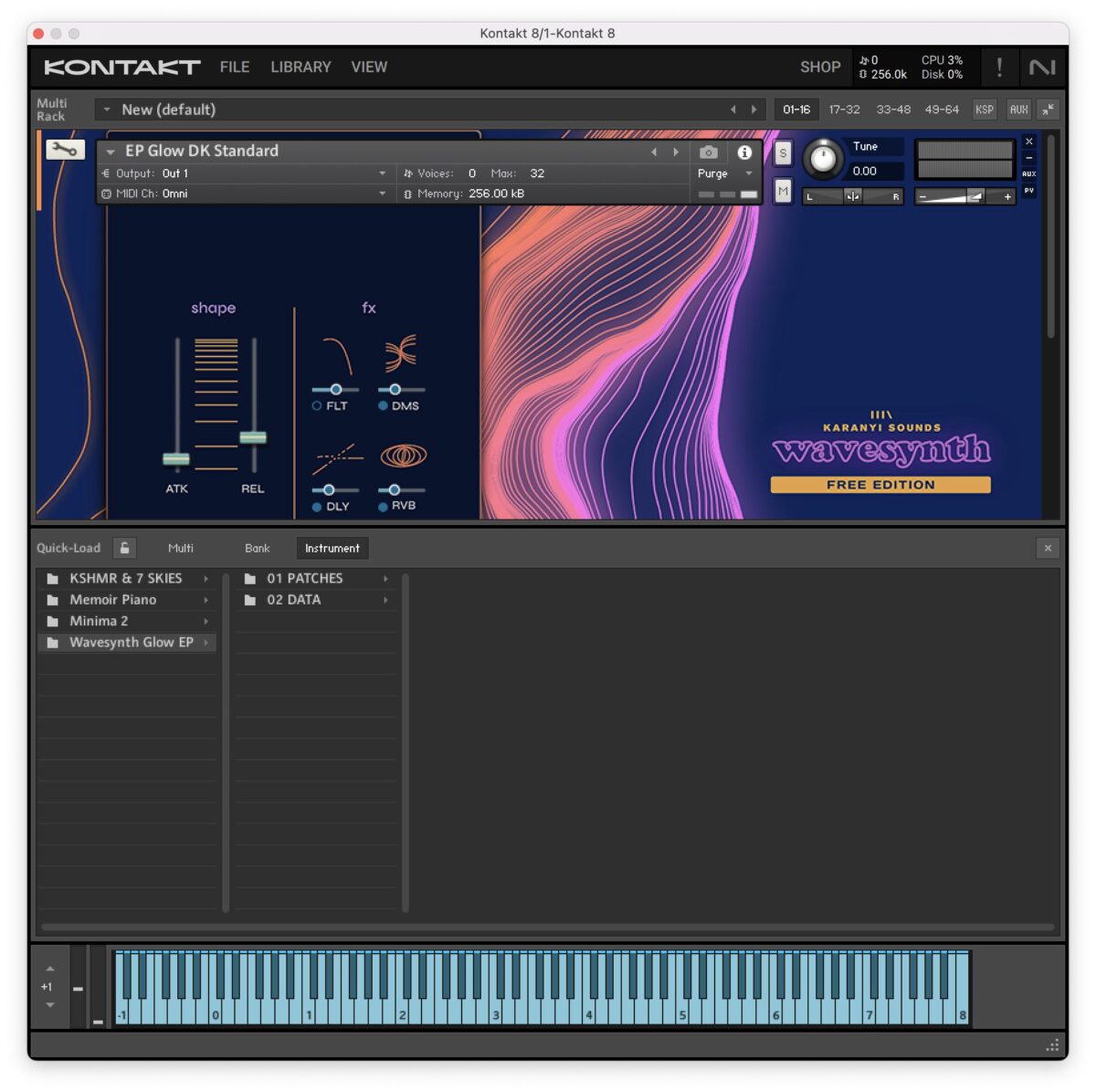Screen dimensions: 1096x1092
Task: Open the Purge dropdown menu
Action: click(726, 173)
